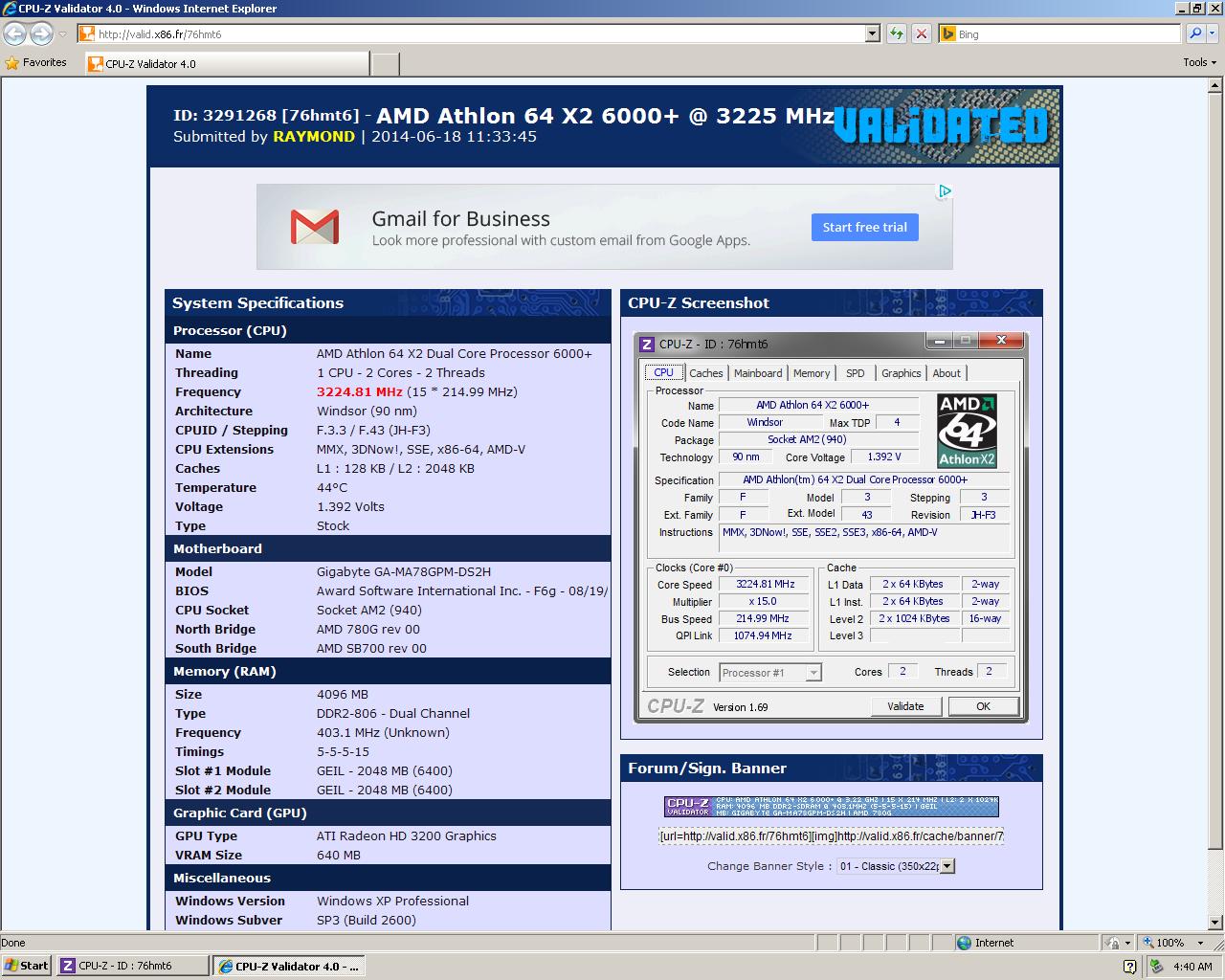Screen dimensions: 1225x980
Task: Click the page scrollbar down arrow
Action: tap(1215, 923)
